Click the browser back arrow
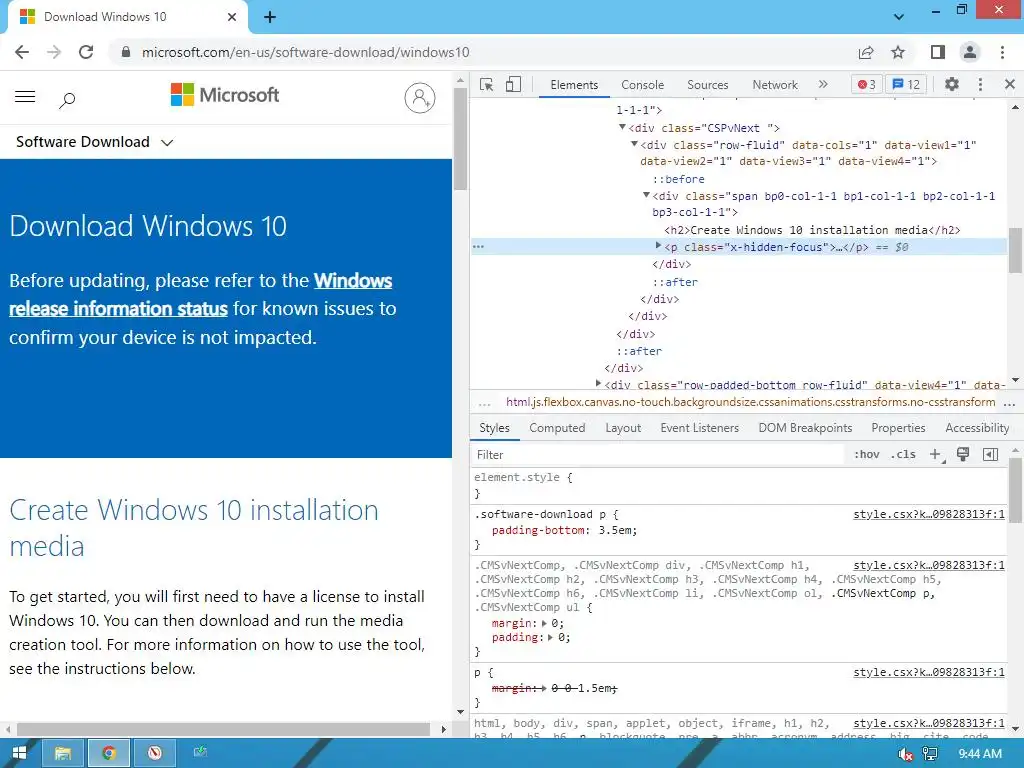This screenshot has width=1024, height=768. (x=22, y=52)
